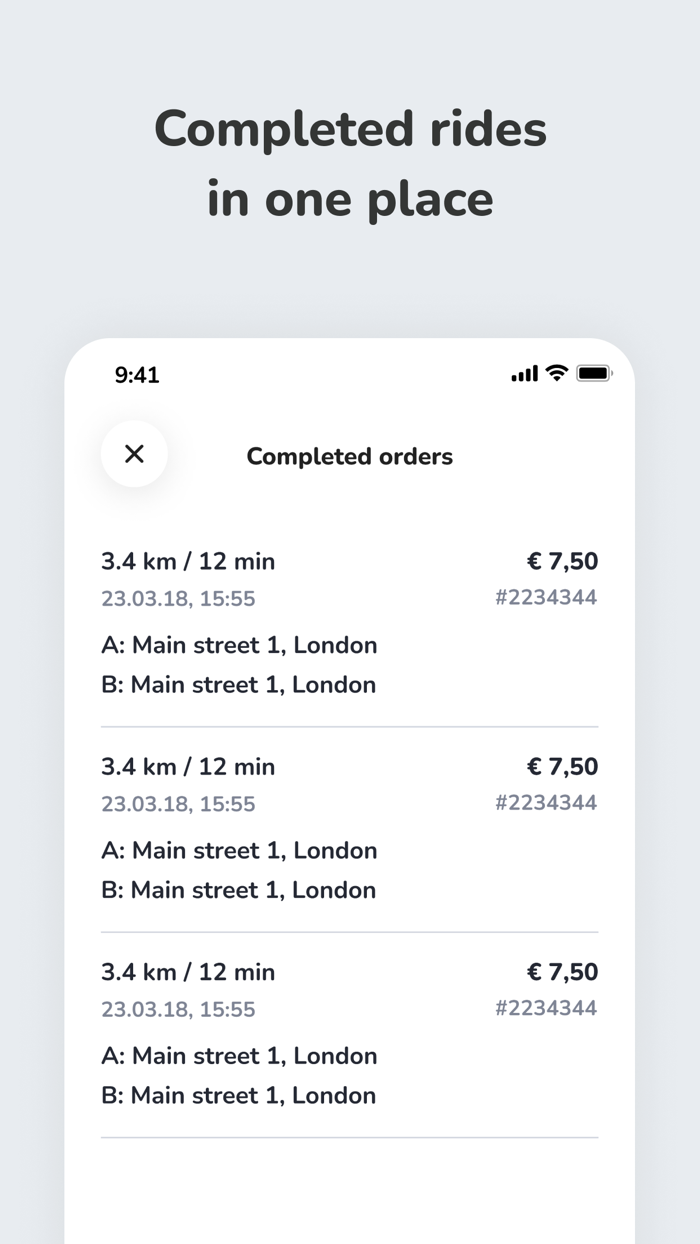Open the second ride entry

[188, 766]
